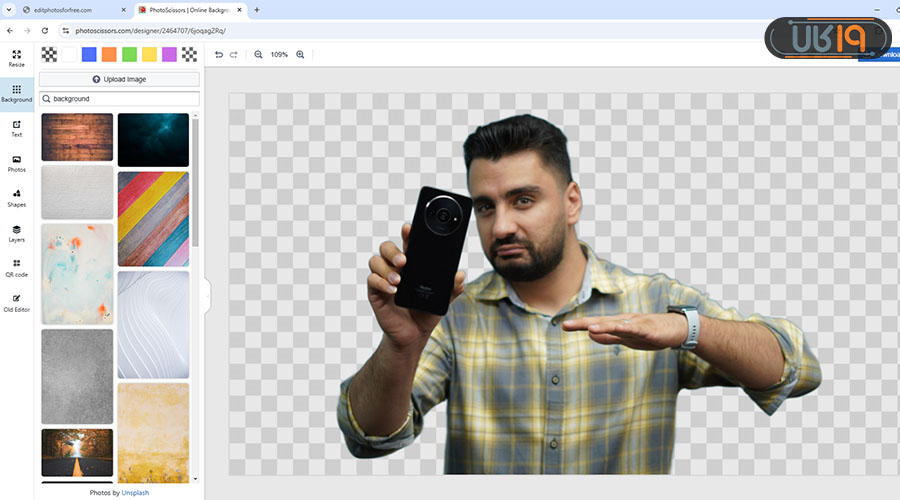This screenshot has width=900, height=500.
Task: Switch to the Old Editor
Action: [16, 302]
